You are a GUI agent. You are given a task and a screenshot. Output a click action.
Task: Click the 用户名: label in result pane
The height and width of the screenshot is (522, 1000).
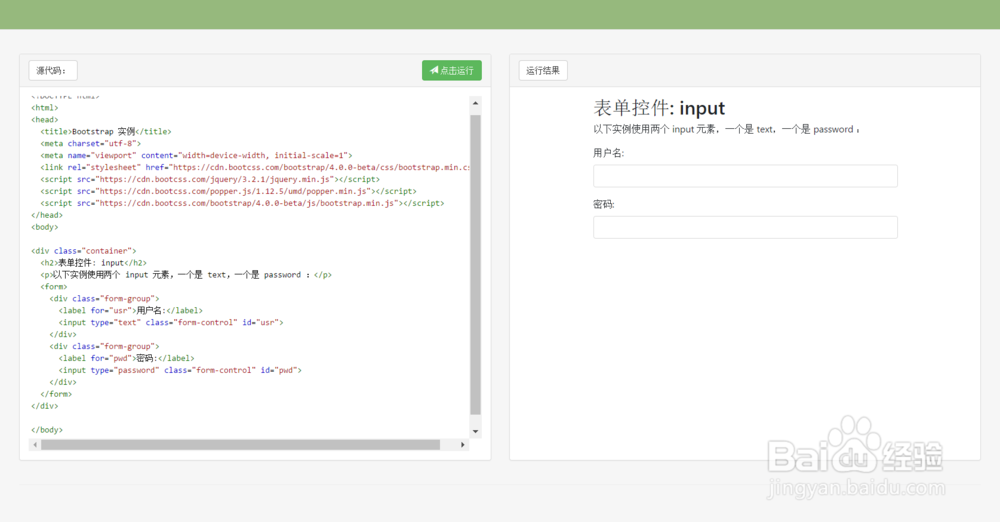[x=608, y=153]
